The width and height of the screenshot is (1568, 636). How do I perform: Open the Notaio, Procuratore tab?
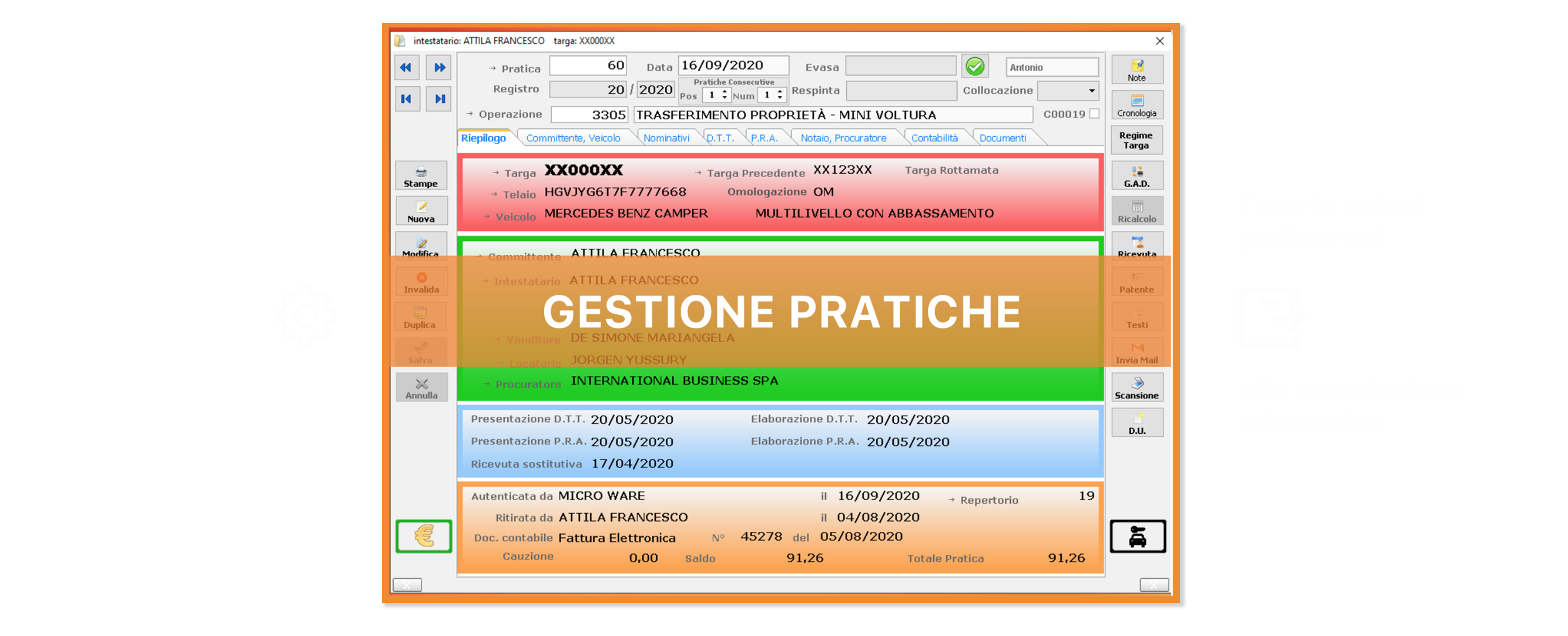843,138
